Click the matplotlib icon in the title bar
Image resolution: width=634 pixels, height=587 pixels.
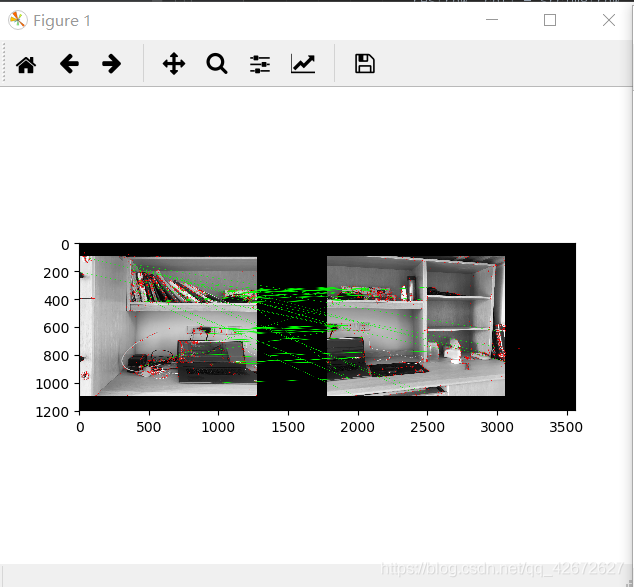(18, 20)
